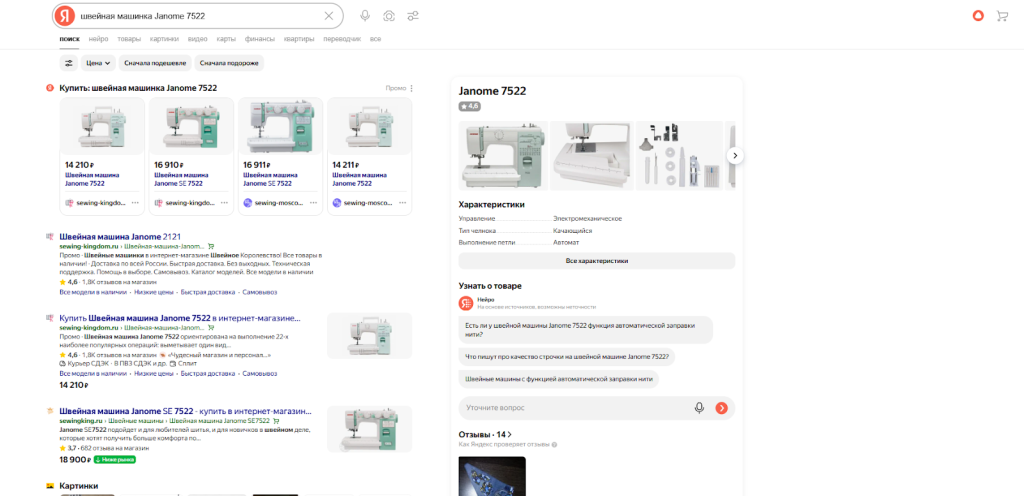Click the Управление characteristic row

[540, 219]
